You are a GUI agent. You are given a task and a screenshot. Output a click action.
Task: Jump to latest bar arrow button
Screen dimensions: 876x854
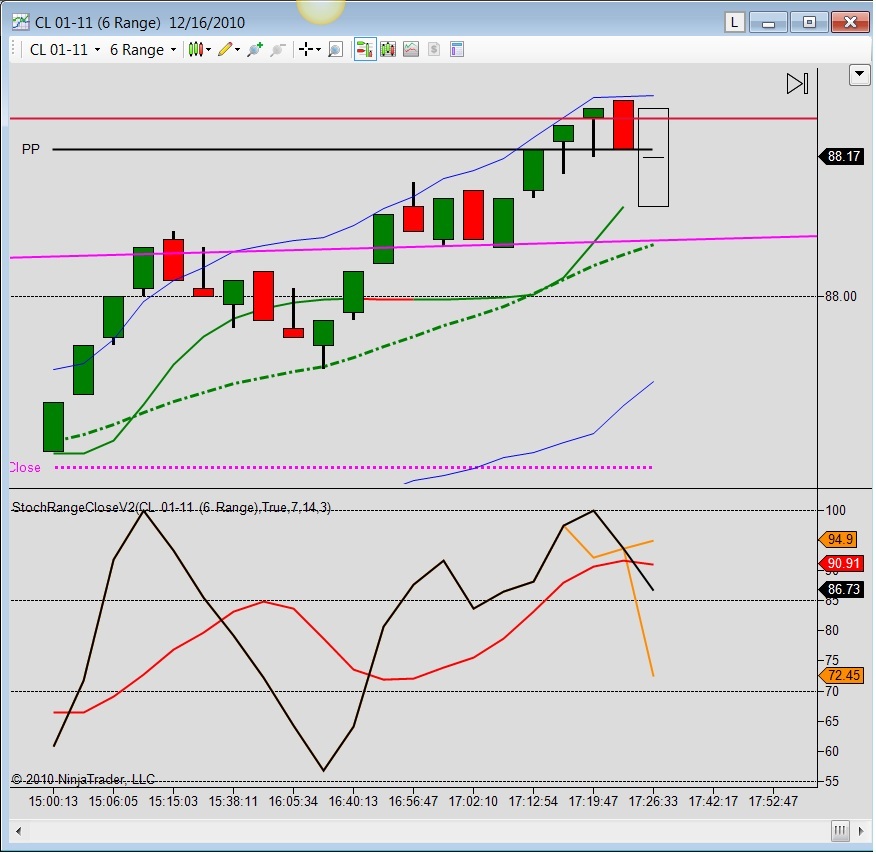(x=797, y=84)
